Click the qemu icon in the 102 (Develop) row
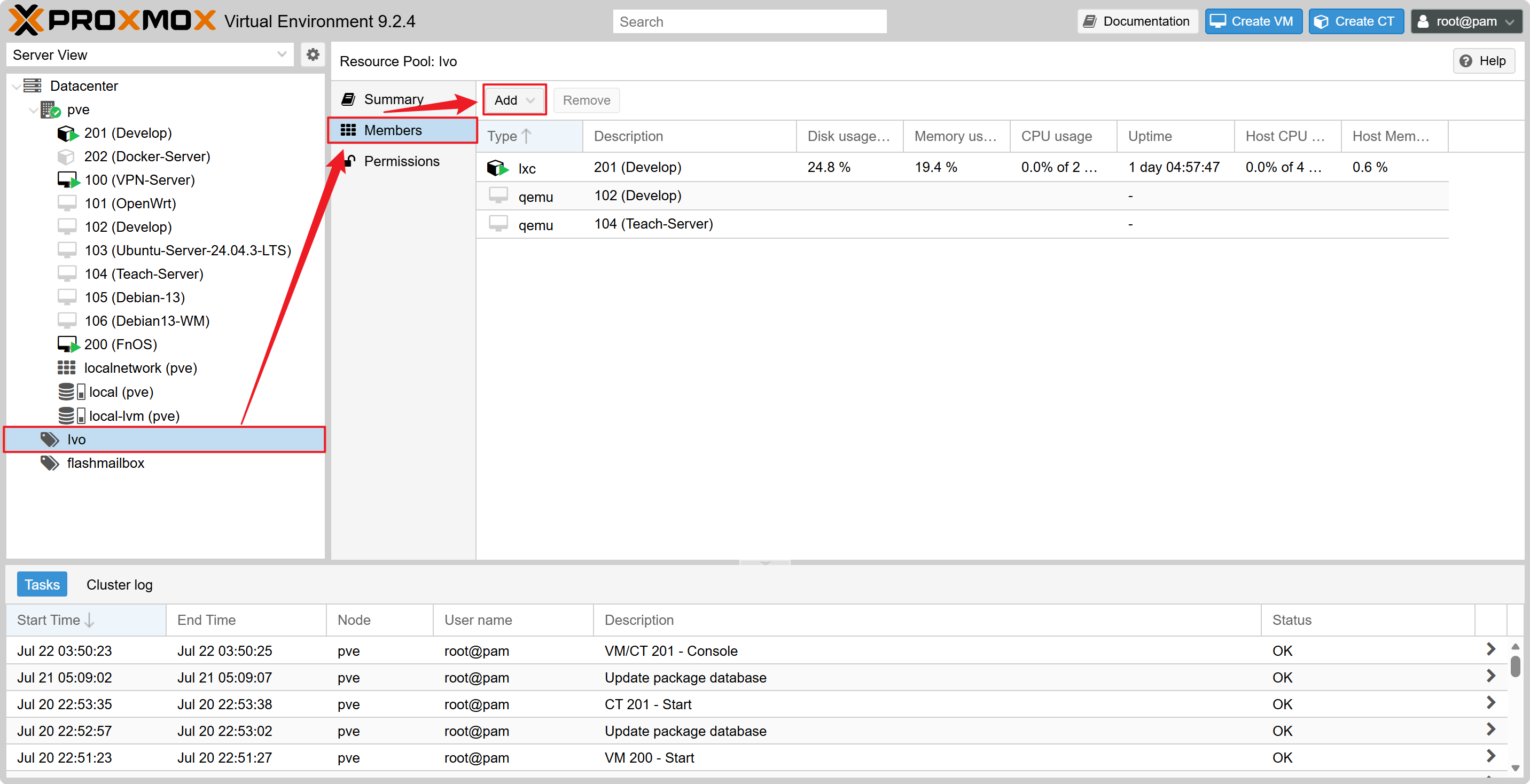 pyautogui.click(x=498, y=195)
